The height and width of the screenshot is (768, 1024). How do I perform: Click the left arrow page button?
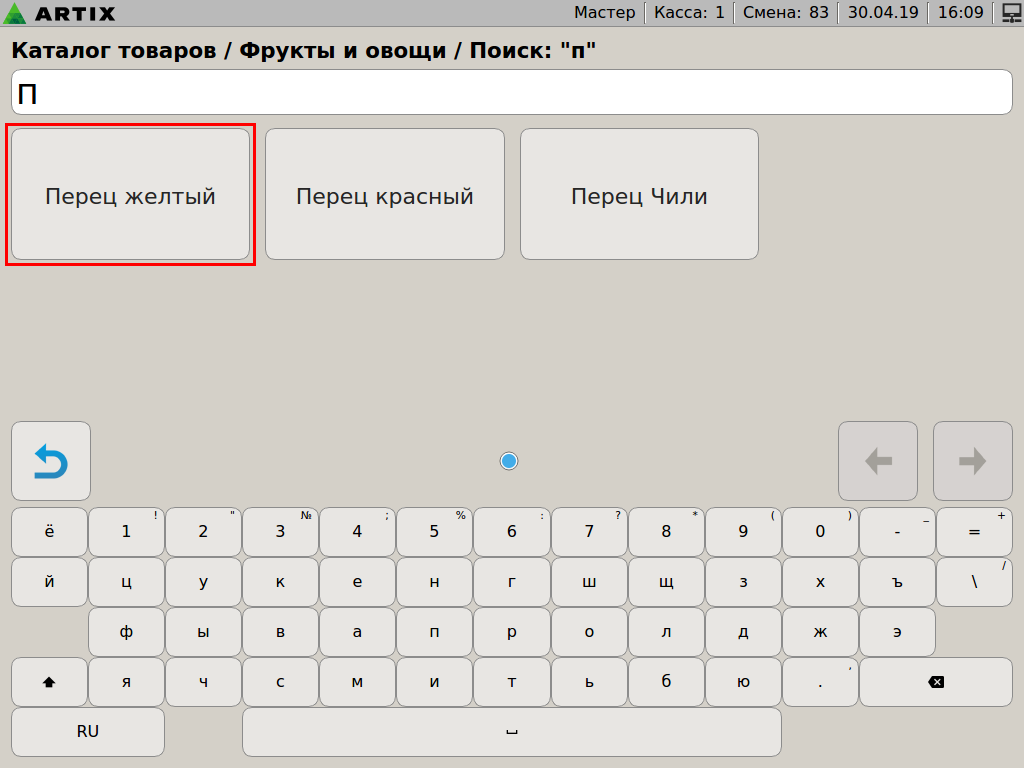[877, 461]
